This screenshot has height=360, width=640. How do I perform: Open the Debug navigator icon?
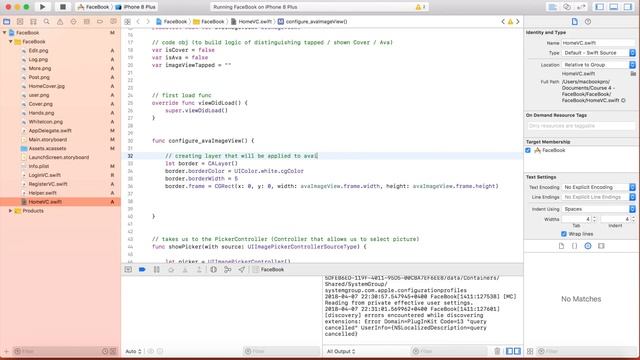click(x=87, y=22)
